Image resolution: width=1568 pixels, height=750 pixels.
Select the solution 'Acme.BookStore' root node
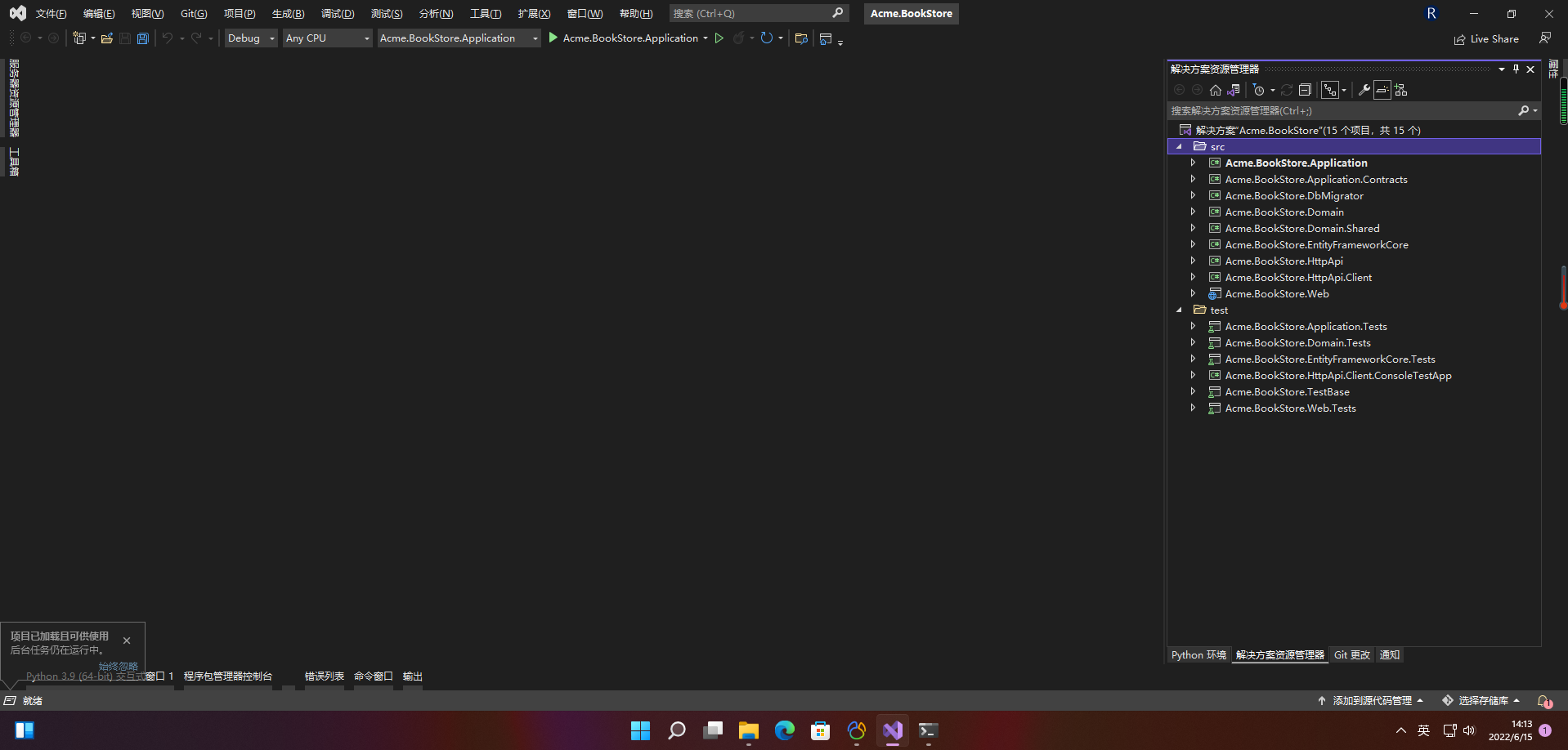[x=1308, y=130]
